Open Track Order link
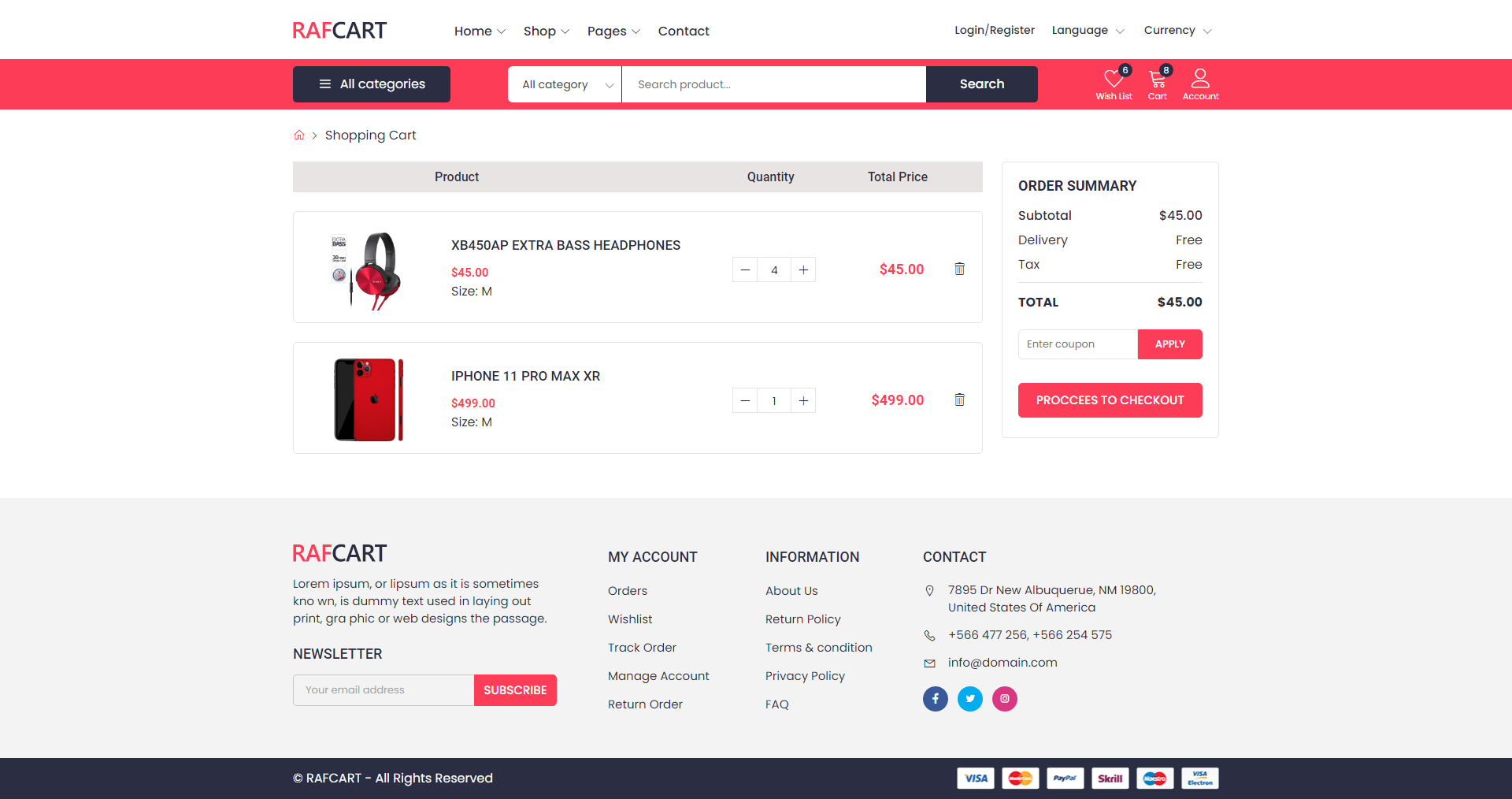This screenshot has height=799, width=1512. (642, 648)
